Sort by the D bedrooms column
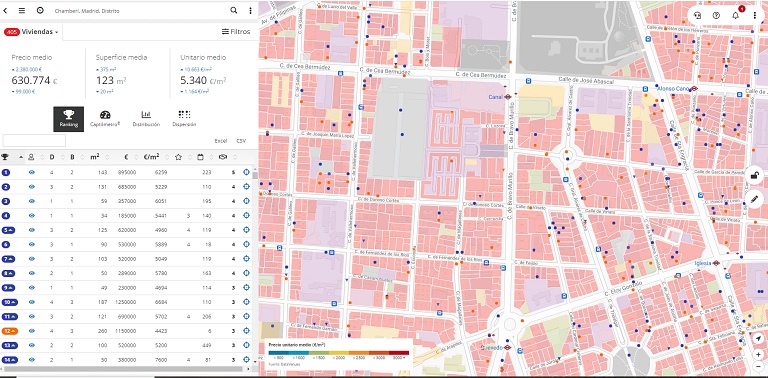This screenshot has height=378, width=768. [x=51, y=157]
